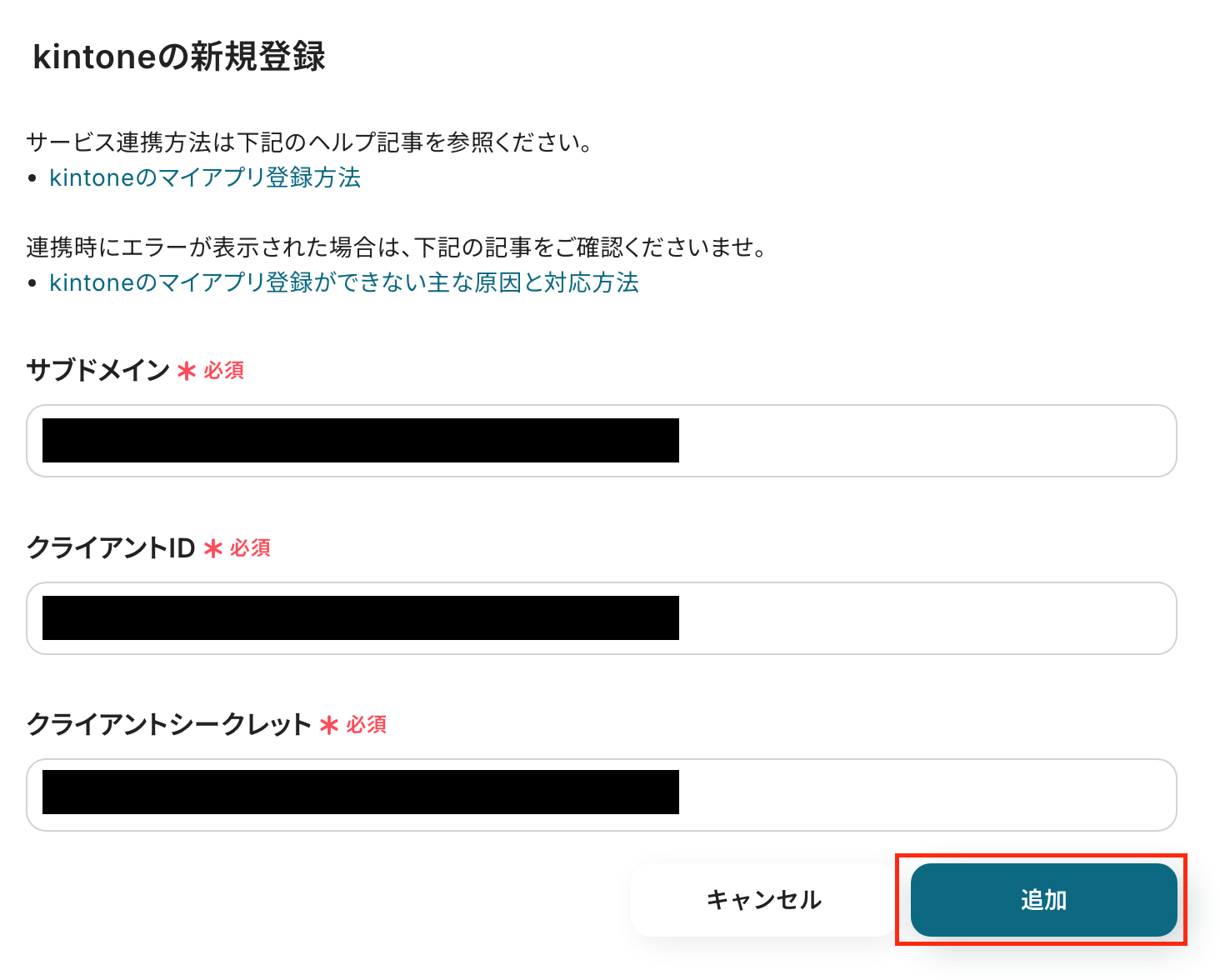Focus the クライアントID input field

tap(602, 618)
